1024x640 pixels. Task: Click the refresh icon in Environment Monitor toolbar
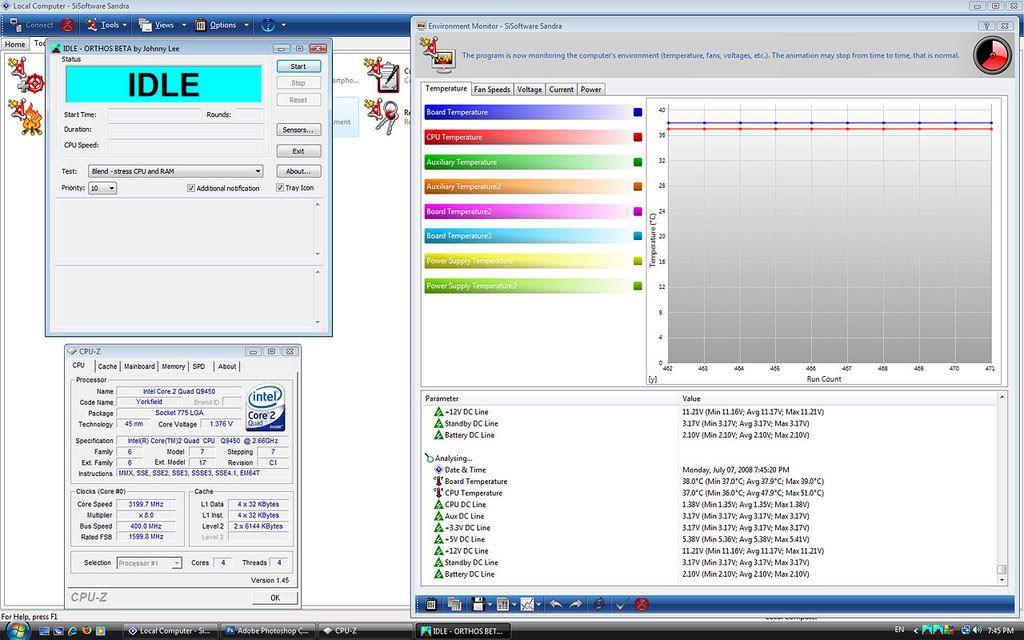pos(599,604)
